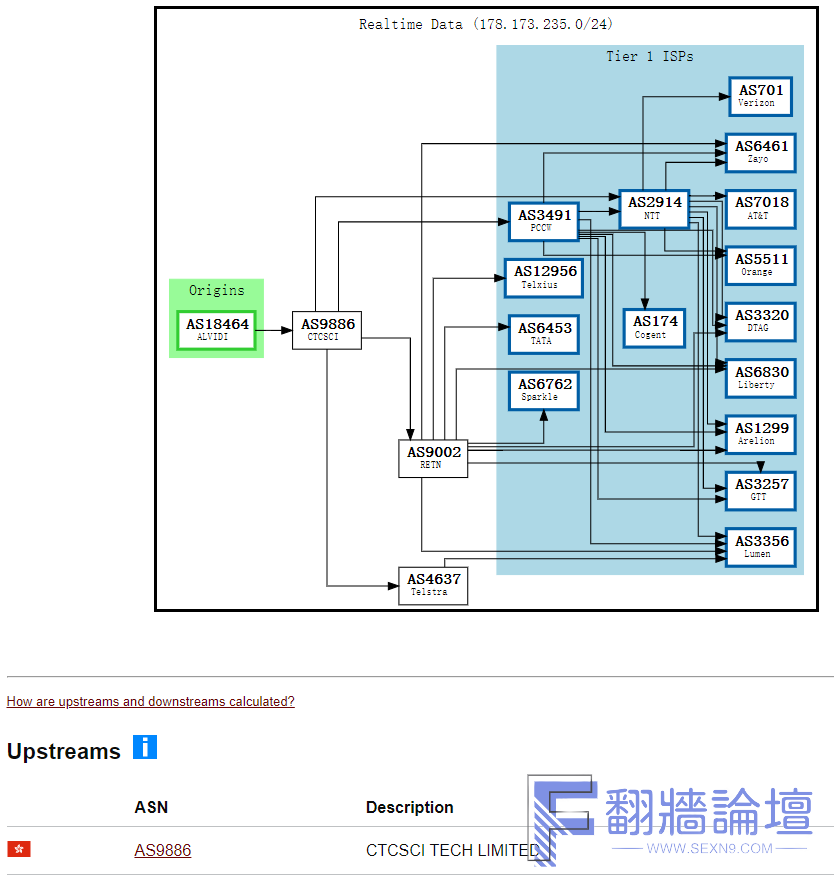Select the AS7018 AT&T node
834x880 pixels.
click(x=760, y=209)
